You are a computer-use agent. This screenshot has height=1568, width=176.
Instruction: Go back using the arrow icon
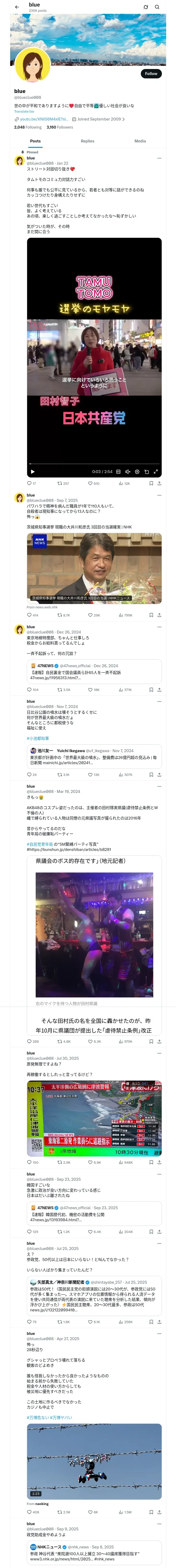click(x=17, y=7)
